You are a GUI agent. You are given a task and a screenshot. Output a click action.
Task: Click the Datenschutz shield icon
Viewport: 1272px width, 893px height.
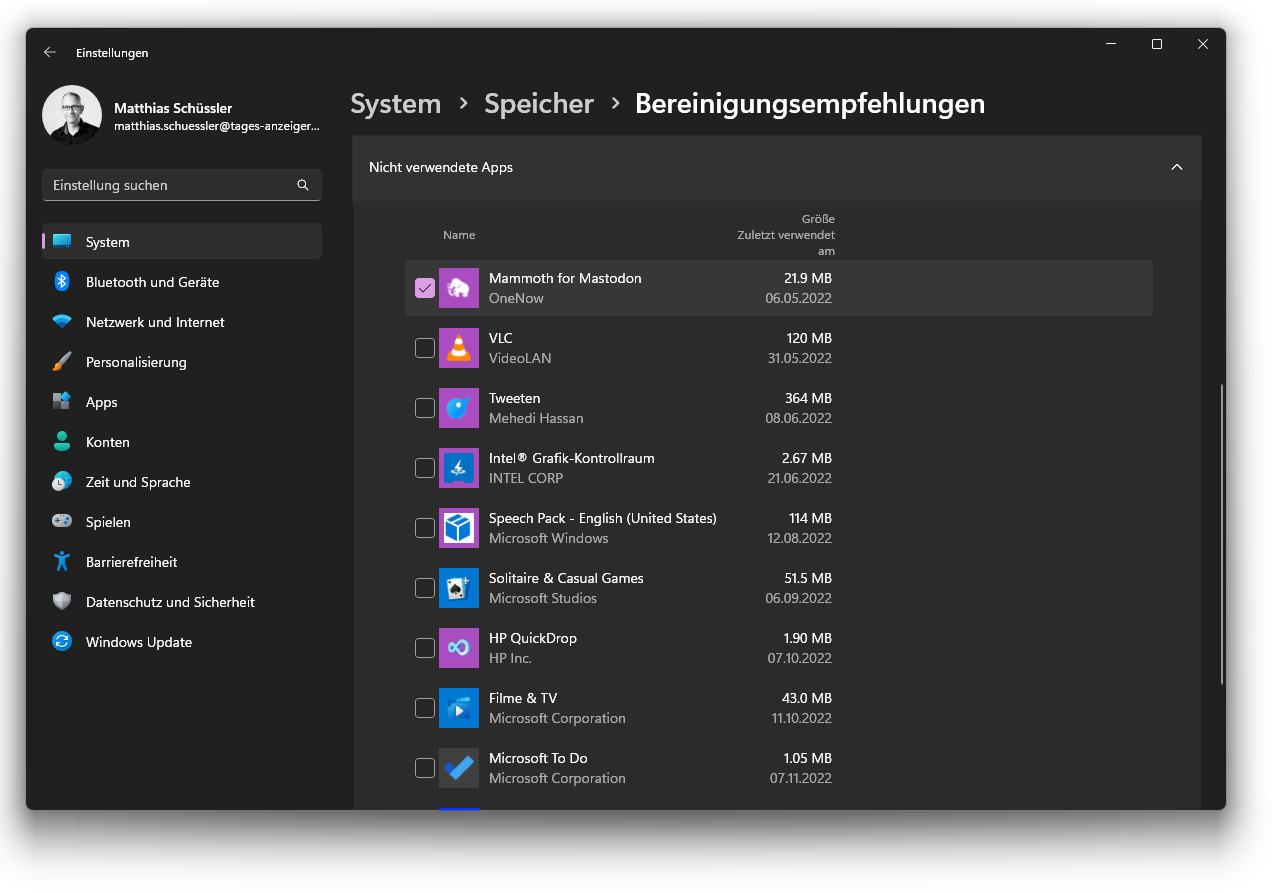[62, 602]
